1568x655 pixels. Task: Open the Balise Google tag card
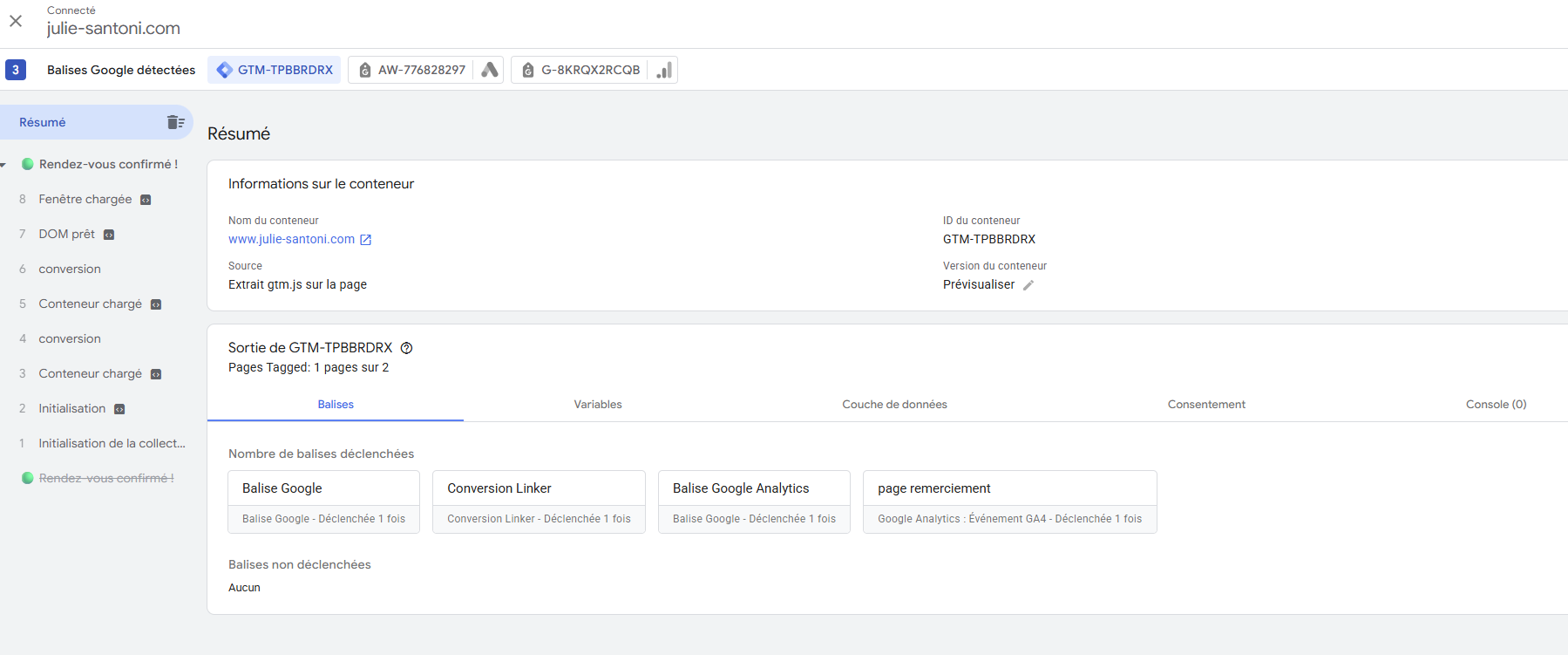(x=323, y=502)
